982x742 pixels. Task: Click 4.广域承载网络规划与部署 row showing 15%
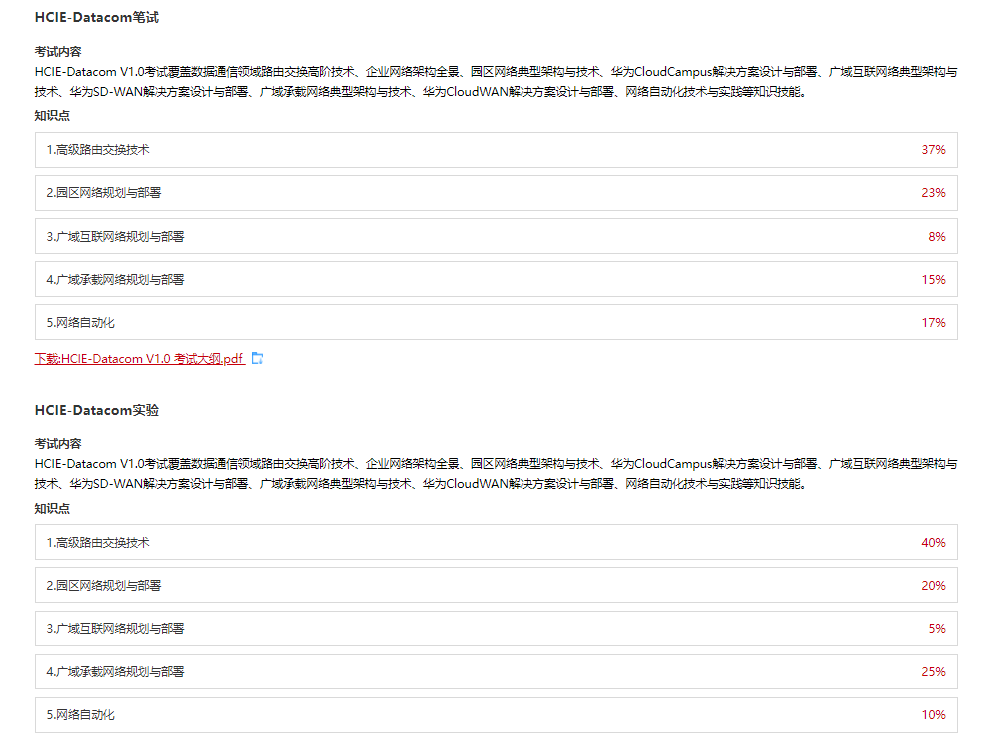(496, 279)
